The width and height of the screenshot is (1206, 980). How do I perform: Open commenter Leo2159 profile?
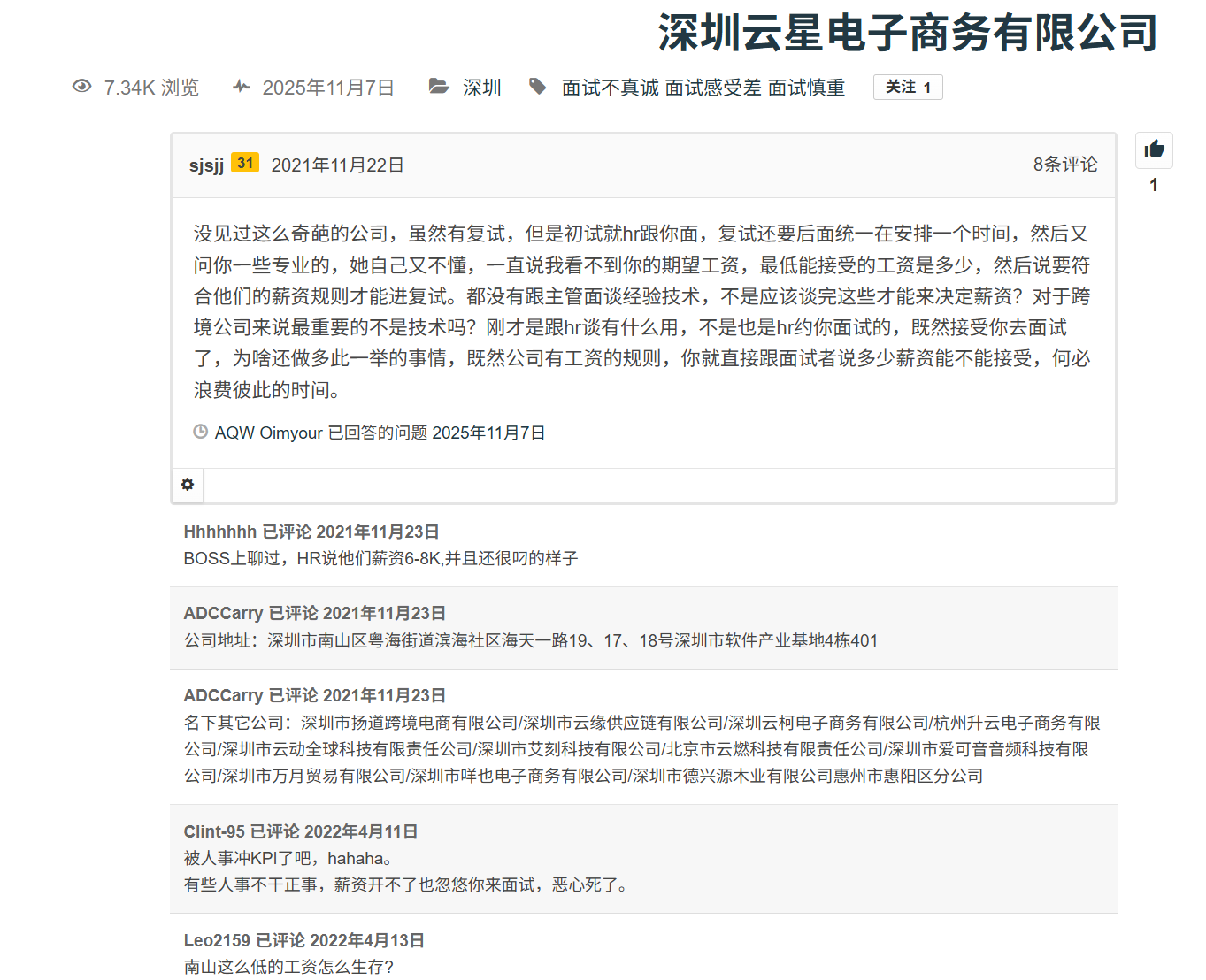click(217, 940)
